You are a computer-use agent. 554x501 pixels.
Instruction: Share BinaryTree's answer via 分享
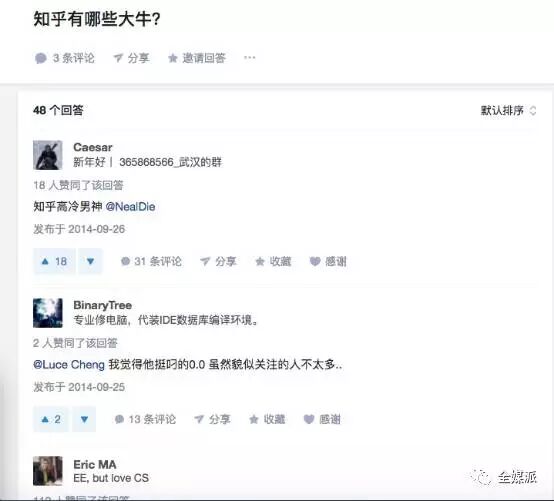click(x=212, y=419)
